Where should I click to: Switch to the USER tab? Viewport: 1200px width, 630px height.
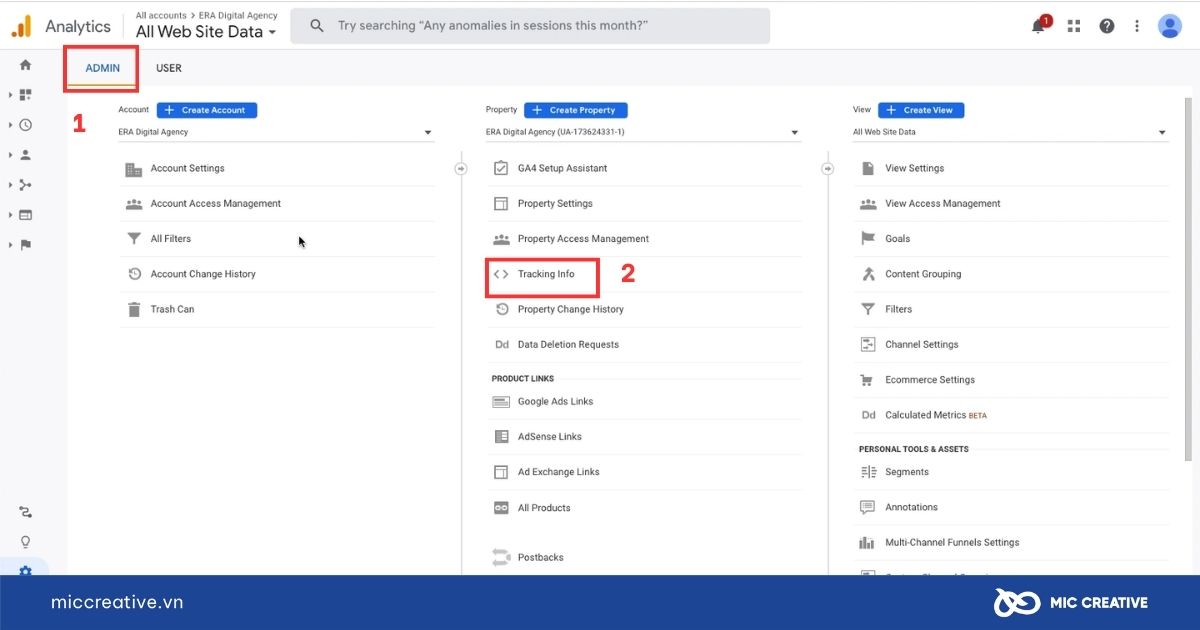click(169, 68)
